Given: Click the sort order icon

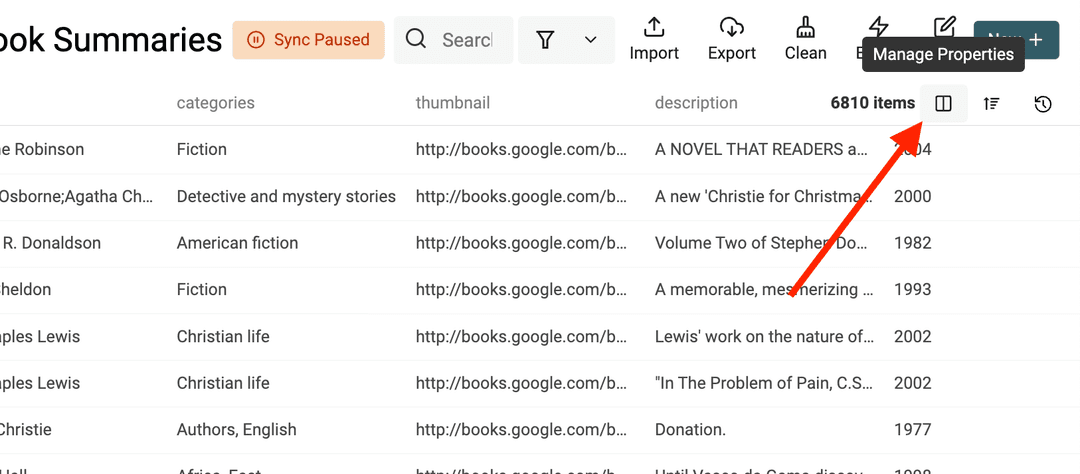Looking at the screenshot, I should 991,103.
